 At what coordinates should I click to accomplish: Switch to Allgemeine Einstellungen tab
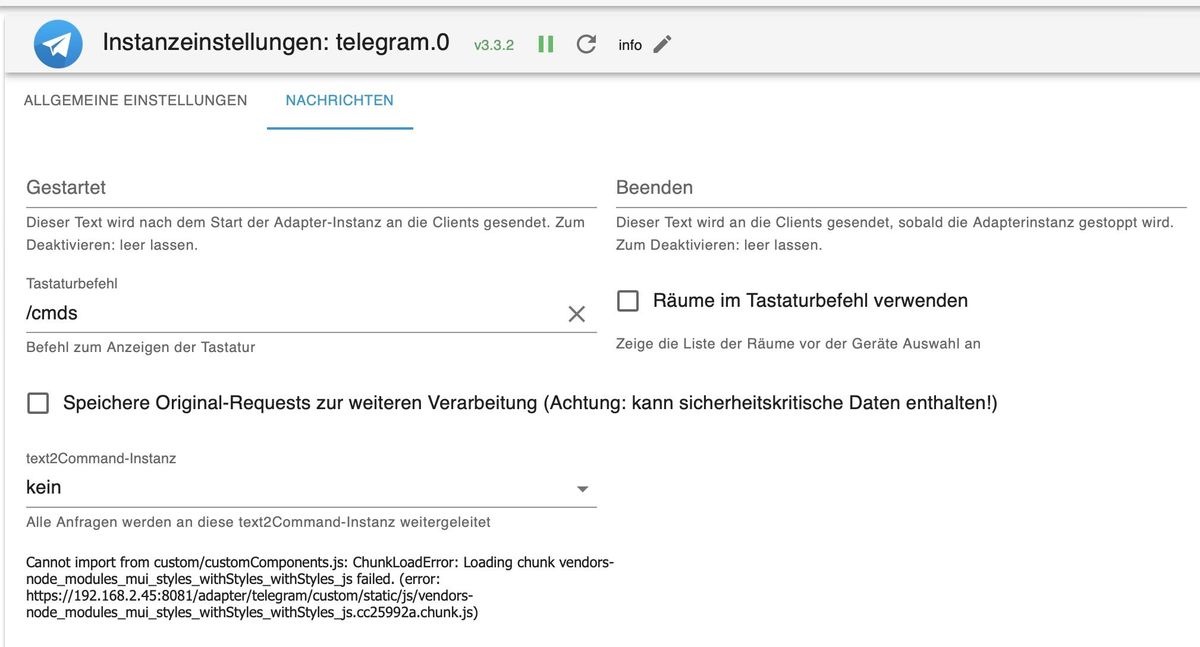(135, 100)
